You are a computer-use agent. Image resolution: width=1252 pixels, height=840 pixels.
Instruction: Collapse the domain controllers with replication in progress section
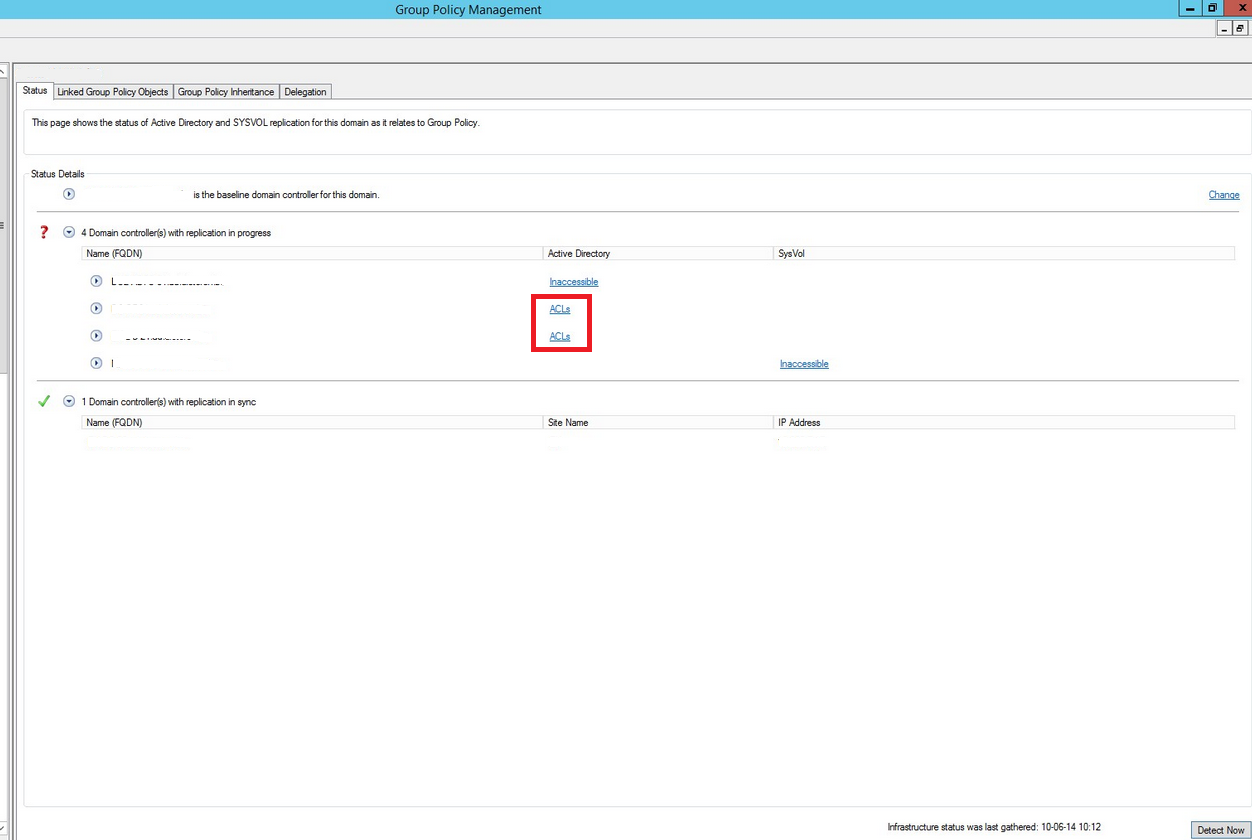[68, 231]
